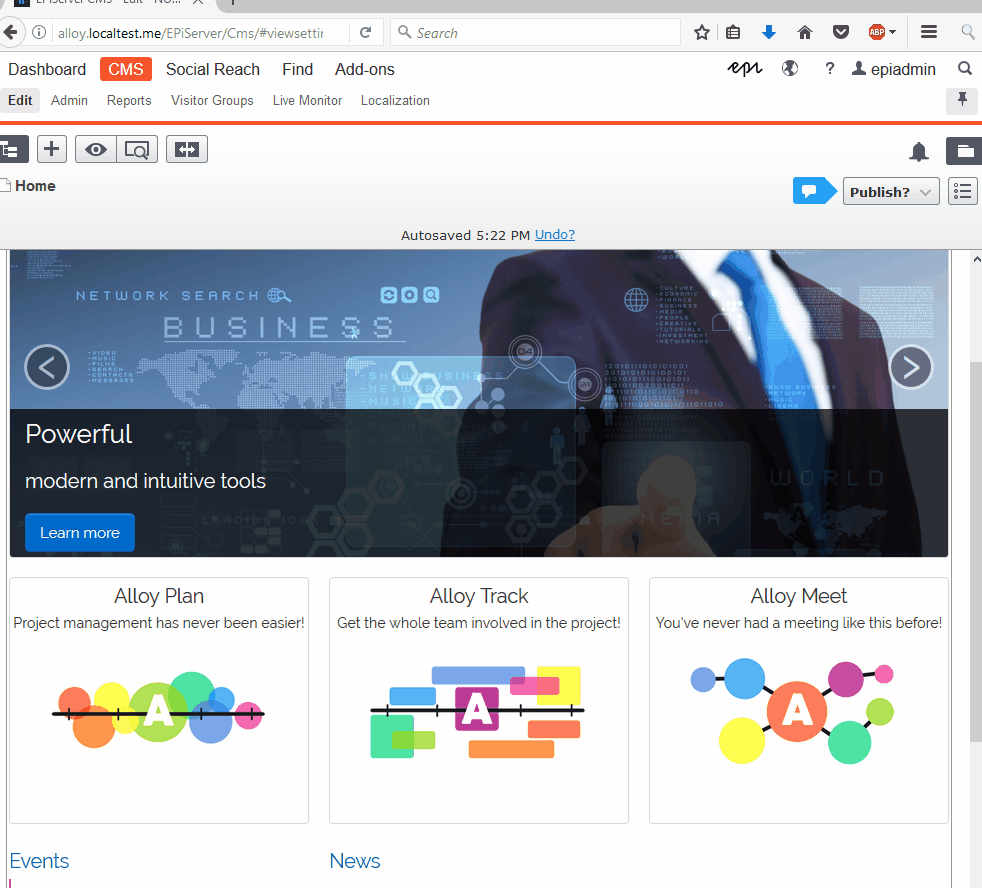Click the Undo? link
The width and height of the screenshot is (982, 888).
[555, 235]
